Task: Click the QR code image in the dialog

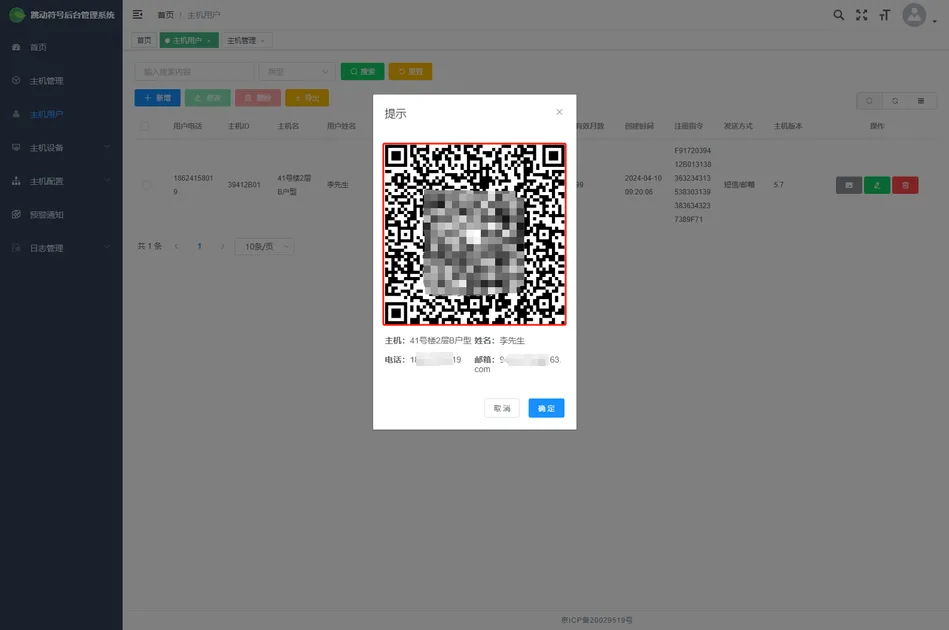Action: 474,234
